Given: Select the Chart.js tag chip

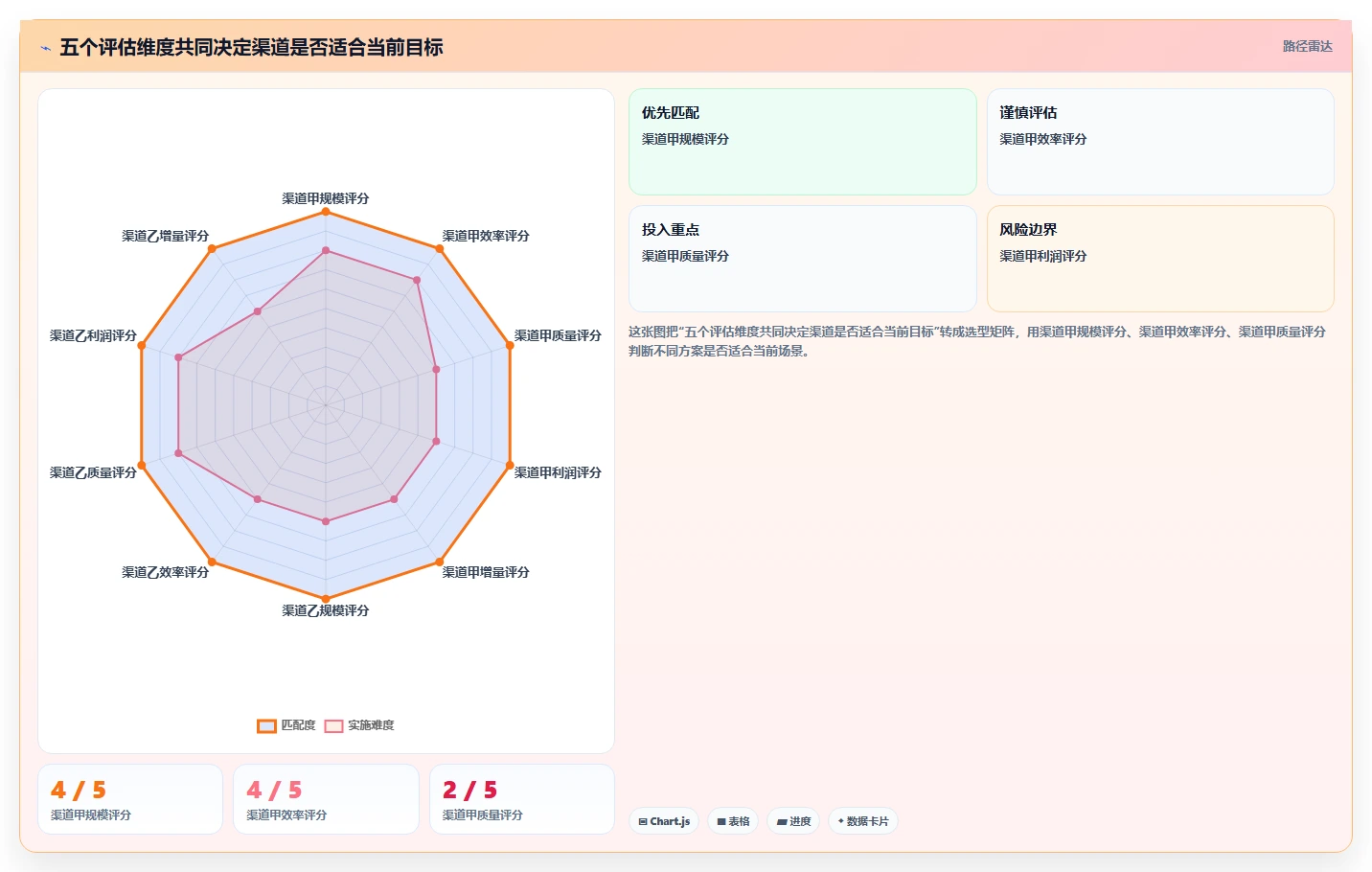Looking at the screenshot, I should pos(664,821).
